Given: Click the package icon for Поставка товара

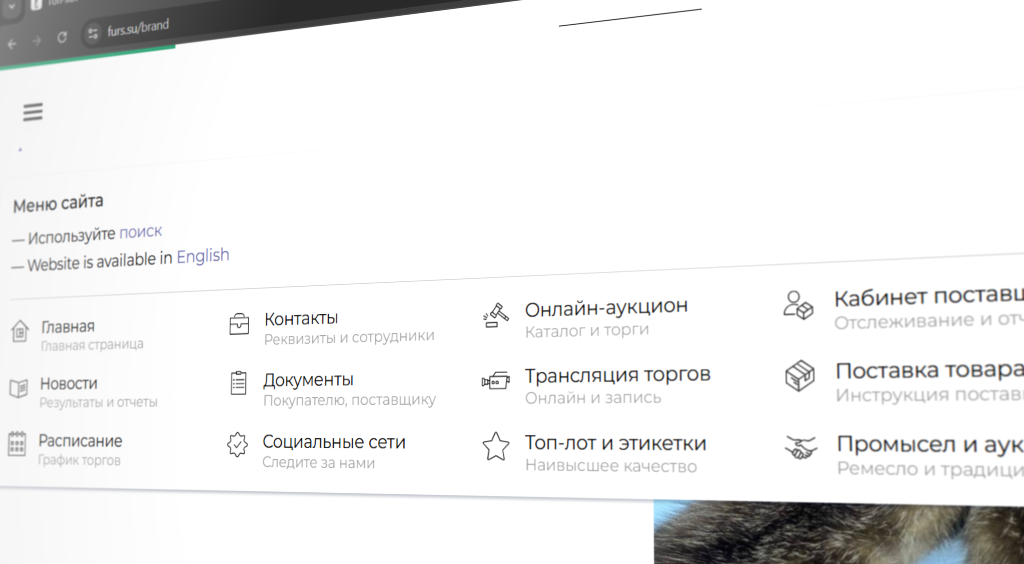Looking at the screenshot, I should click(x=800, y=377).
